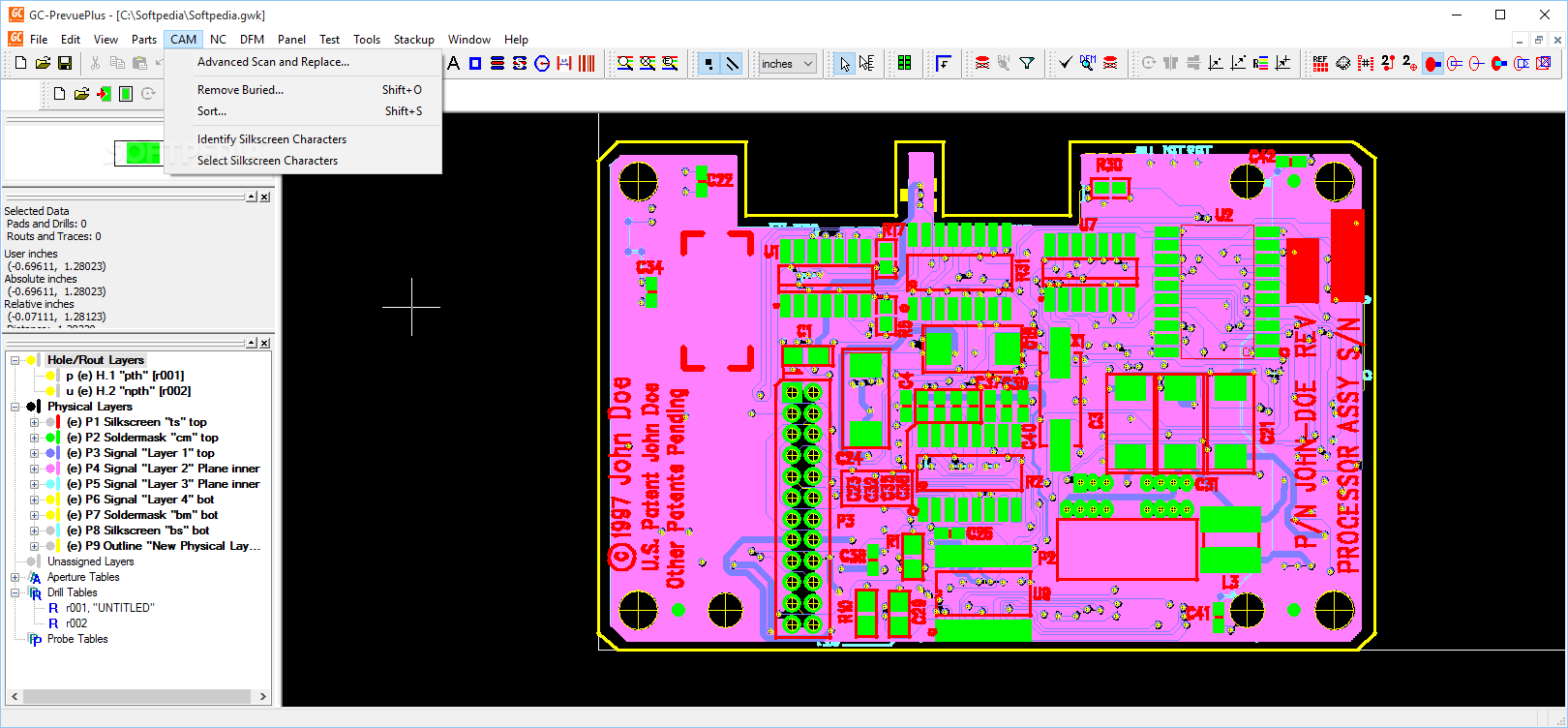The image size is (1568, 728).
Task: Collapse the Drill Tables node
Action: coord(15,592)
